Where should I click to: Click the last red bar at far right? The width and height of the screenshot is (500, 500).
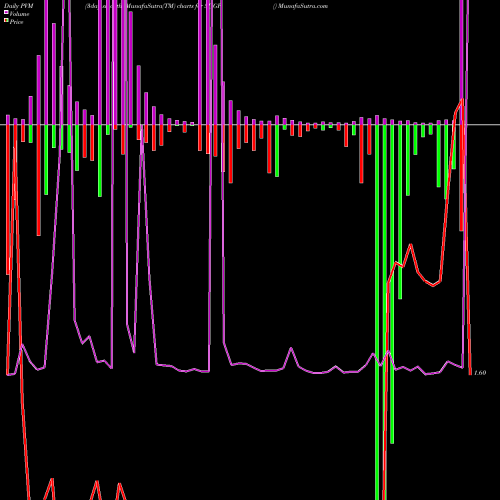point(462,178)
